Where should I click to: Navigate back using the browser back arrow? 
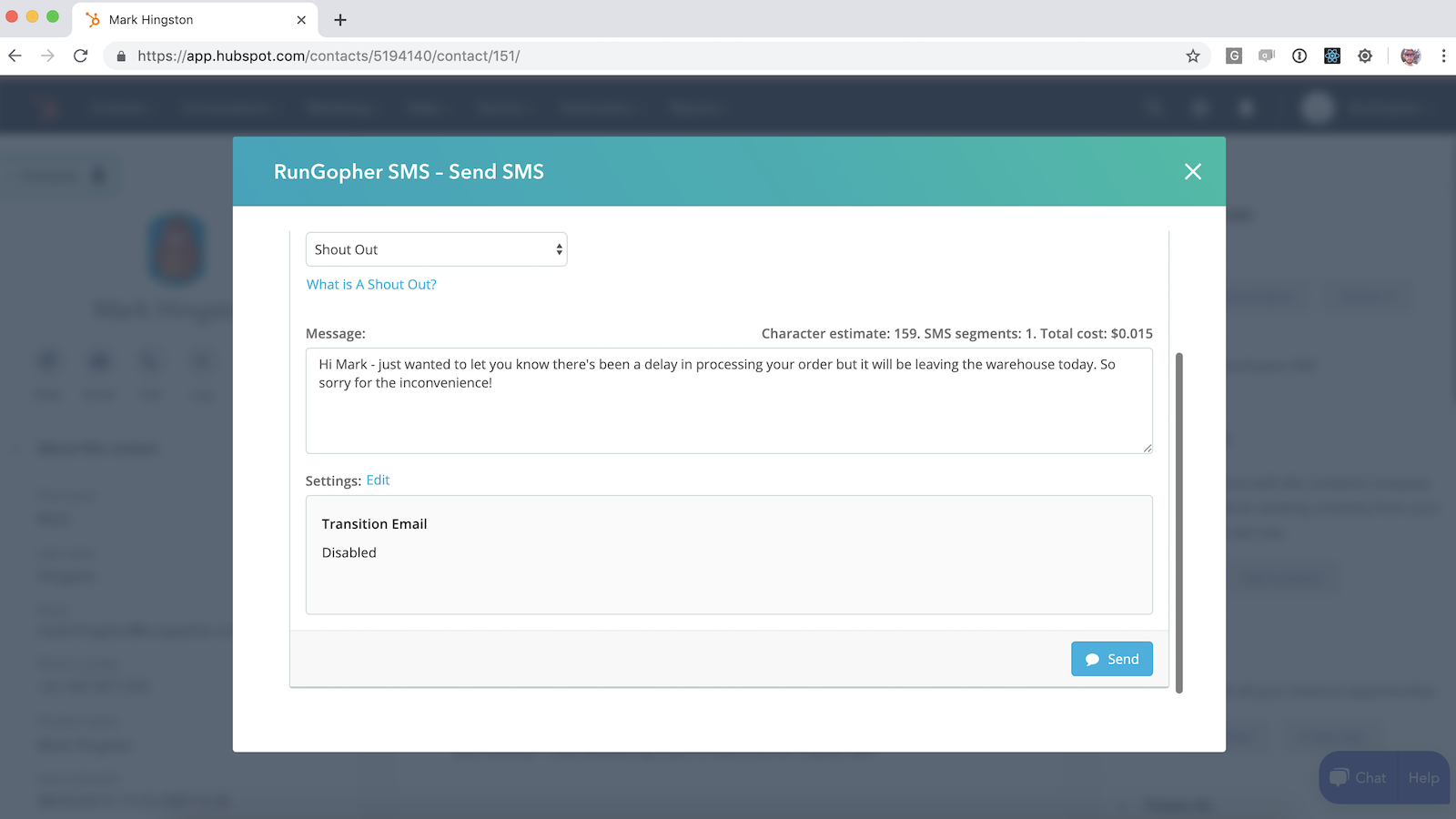coord(15,56)
